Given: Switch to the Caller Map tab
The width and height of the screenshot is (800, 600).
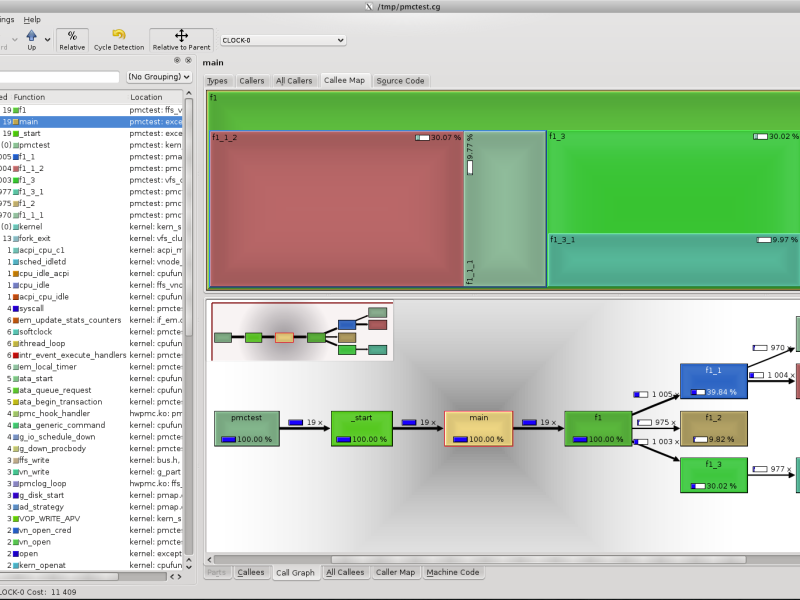Looking at the screenshot, I should (x=395, y=572).
